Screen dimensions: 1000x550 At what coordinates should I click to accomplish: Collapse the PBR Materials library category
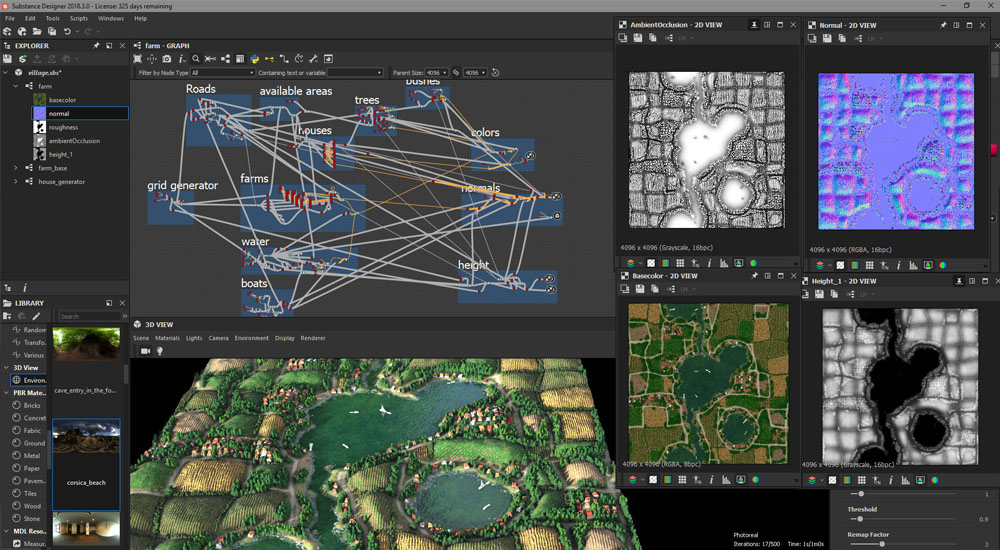6,393
